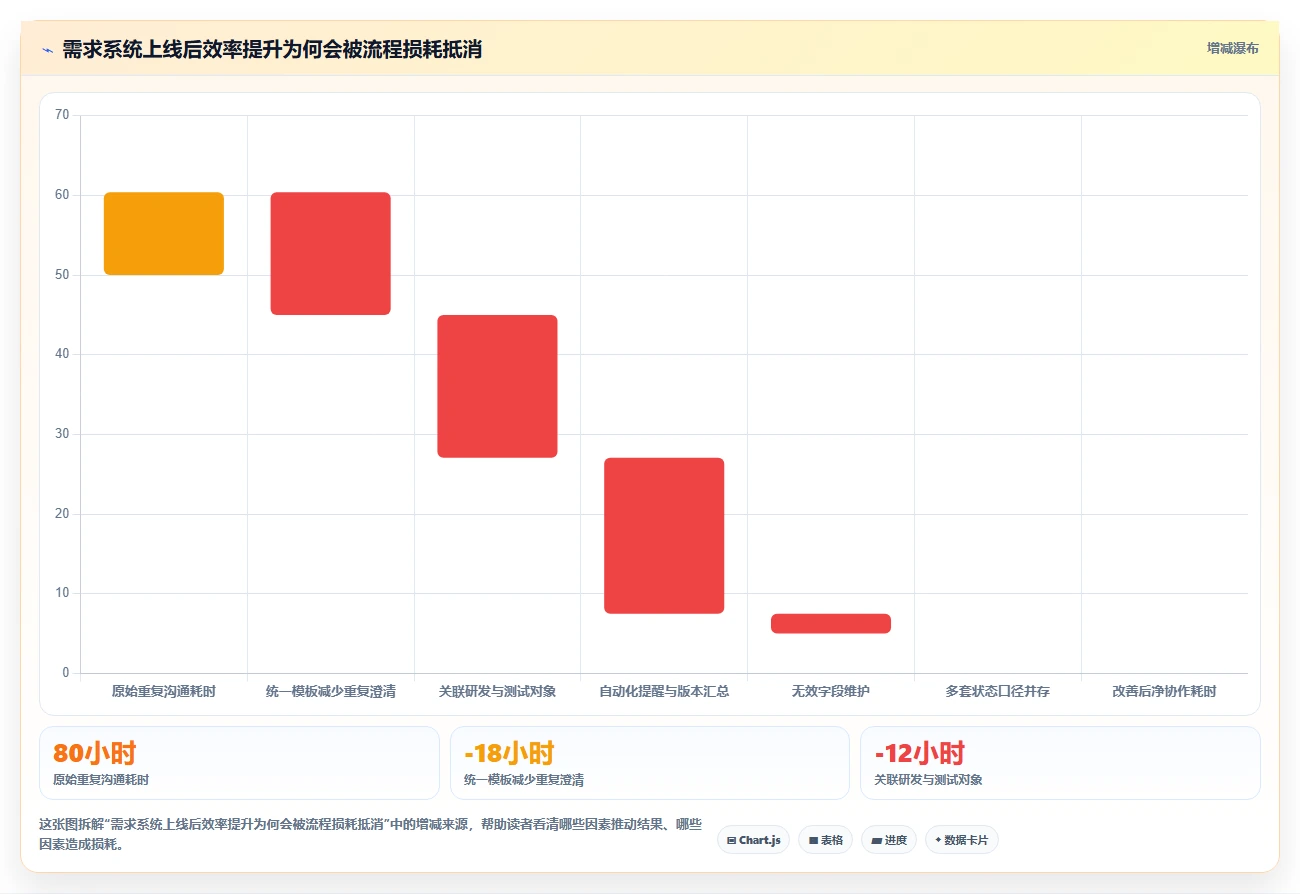Select the 进度 chip
The width and height of the screenshot is (1300, 894).
pyautogui.click(x=888, y=840)
